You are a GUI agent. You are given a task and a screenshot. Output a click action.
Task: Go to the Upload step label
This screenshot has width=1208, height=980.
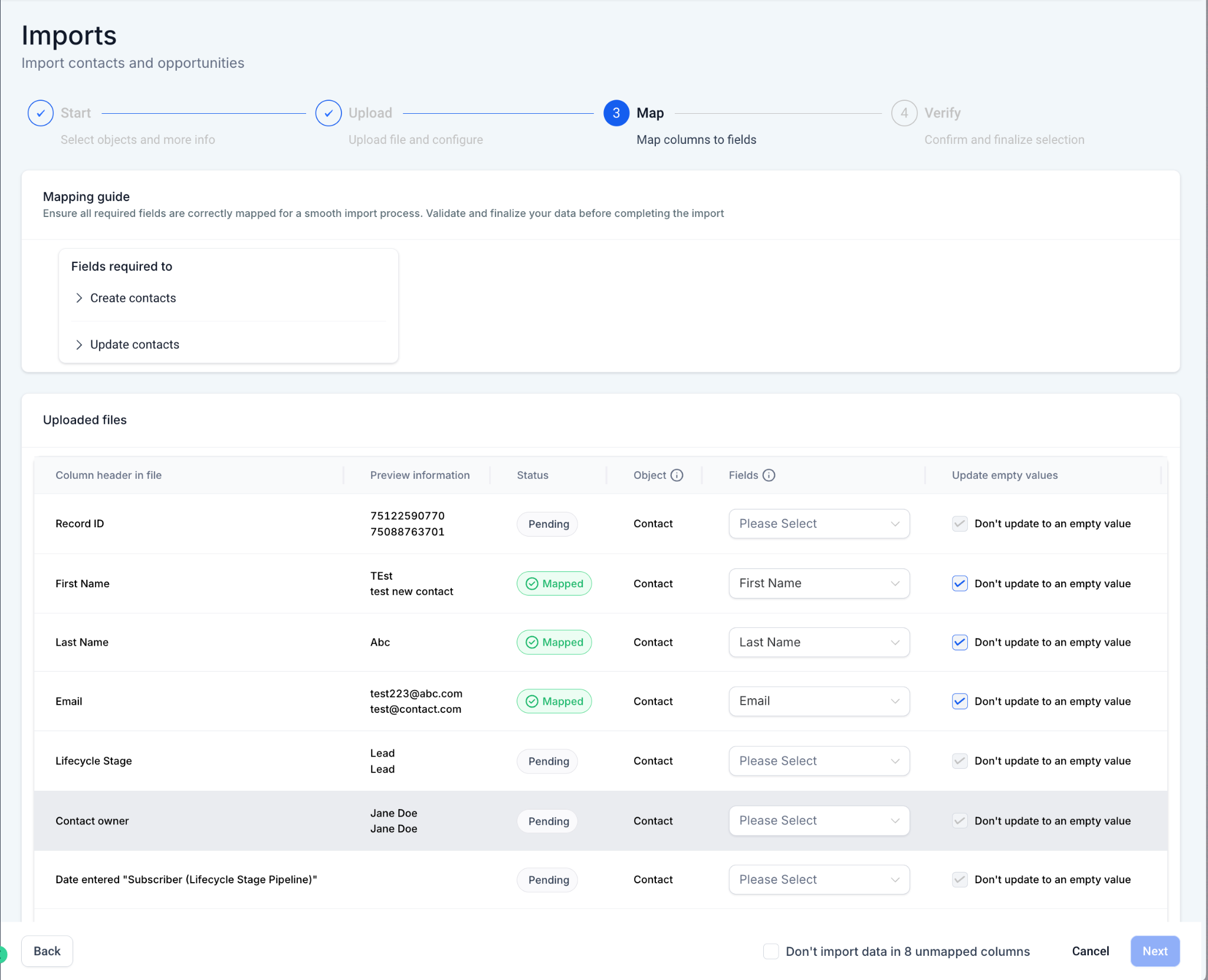tap(370, 113)
